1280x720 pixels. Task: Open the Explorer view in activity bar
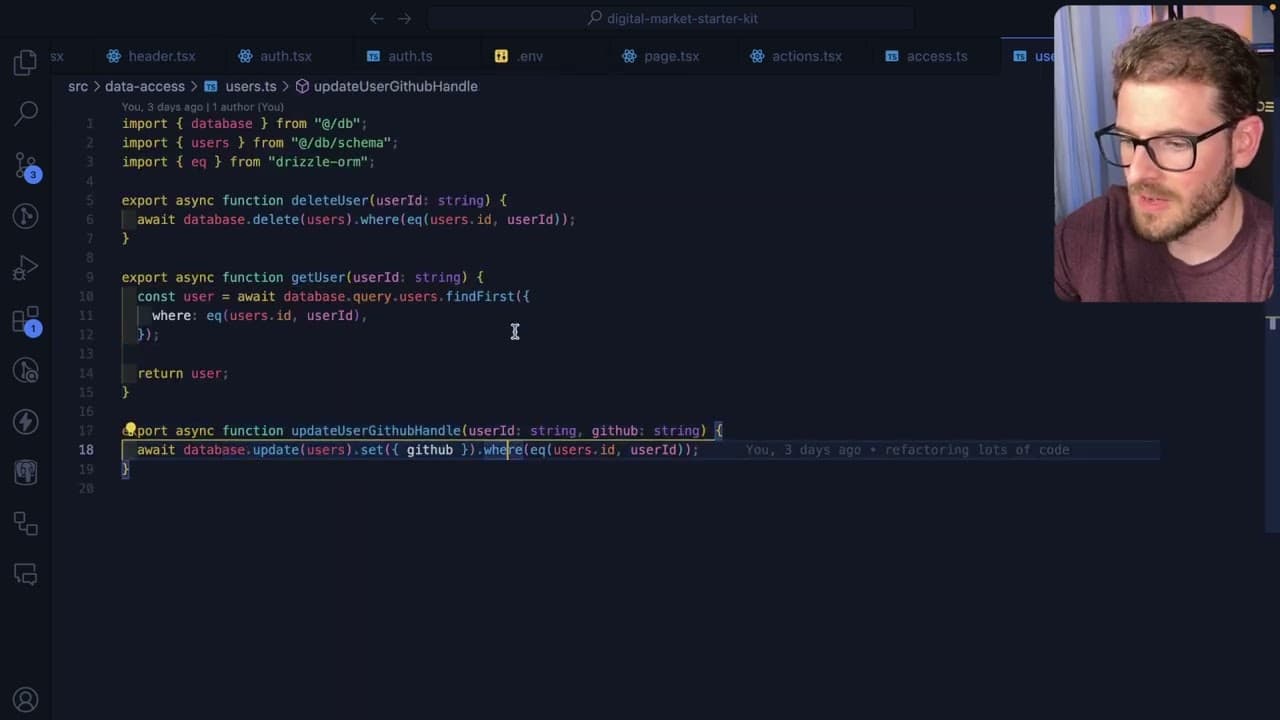26,63
